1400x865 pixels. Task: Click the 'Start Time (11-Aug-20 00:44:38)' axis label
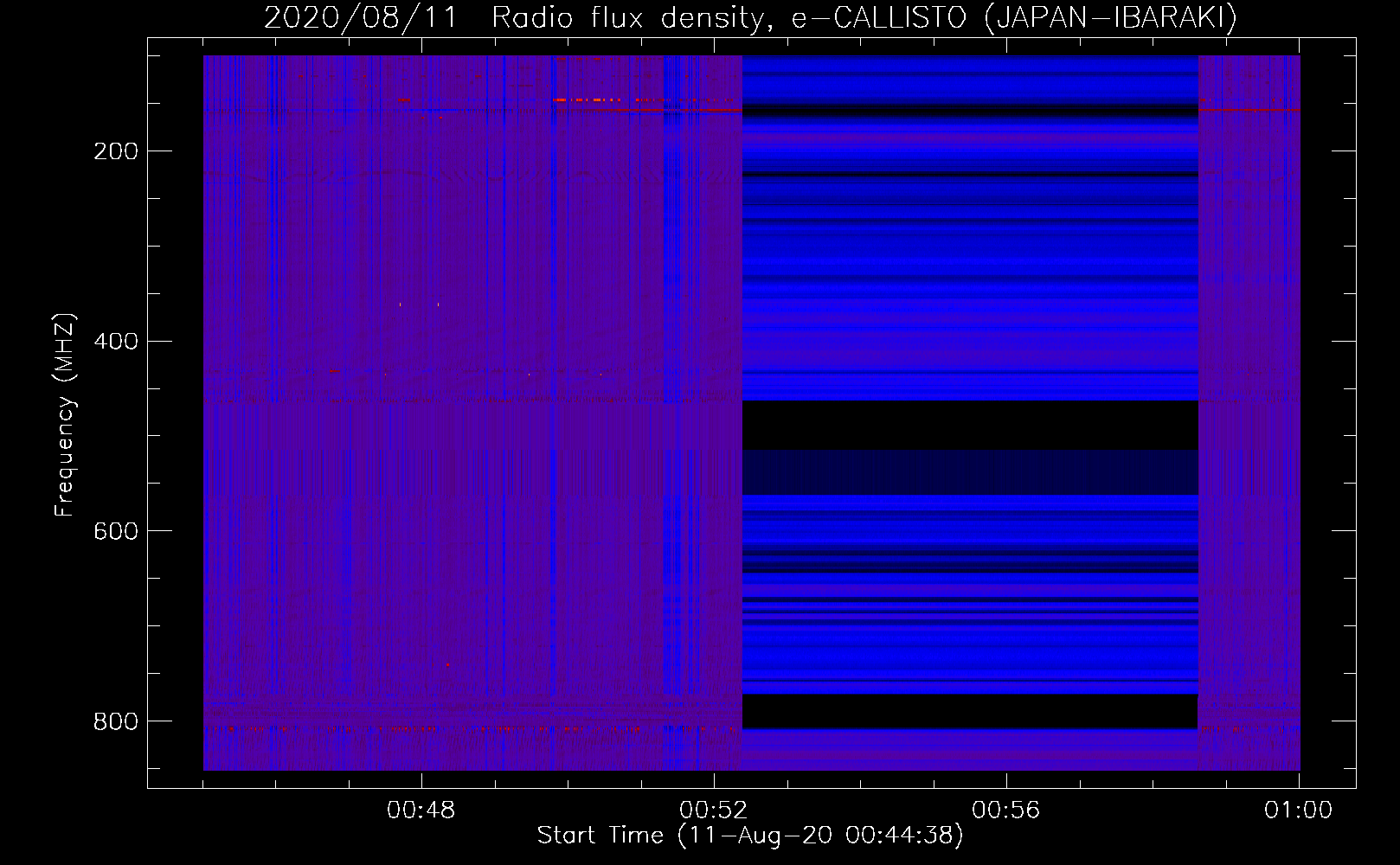[750, 836]
